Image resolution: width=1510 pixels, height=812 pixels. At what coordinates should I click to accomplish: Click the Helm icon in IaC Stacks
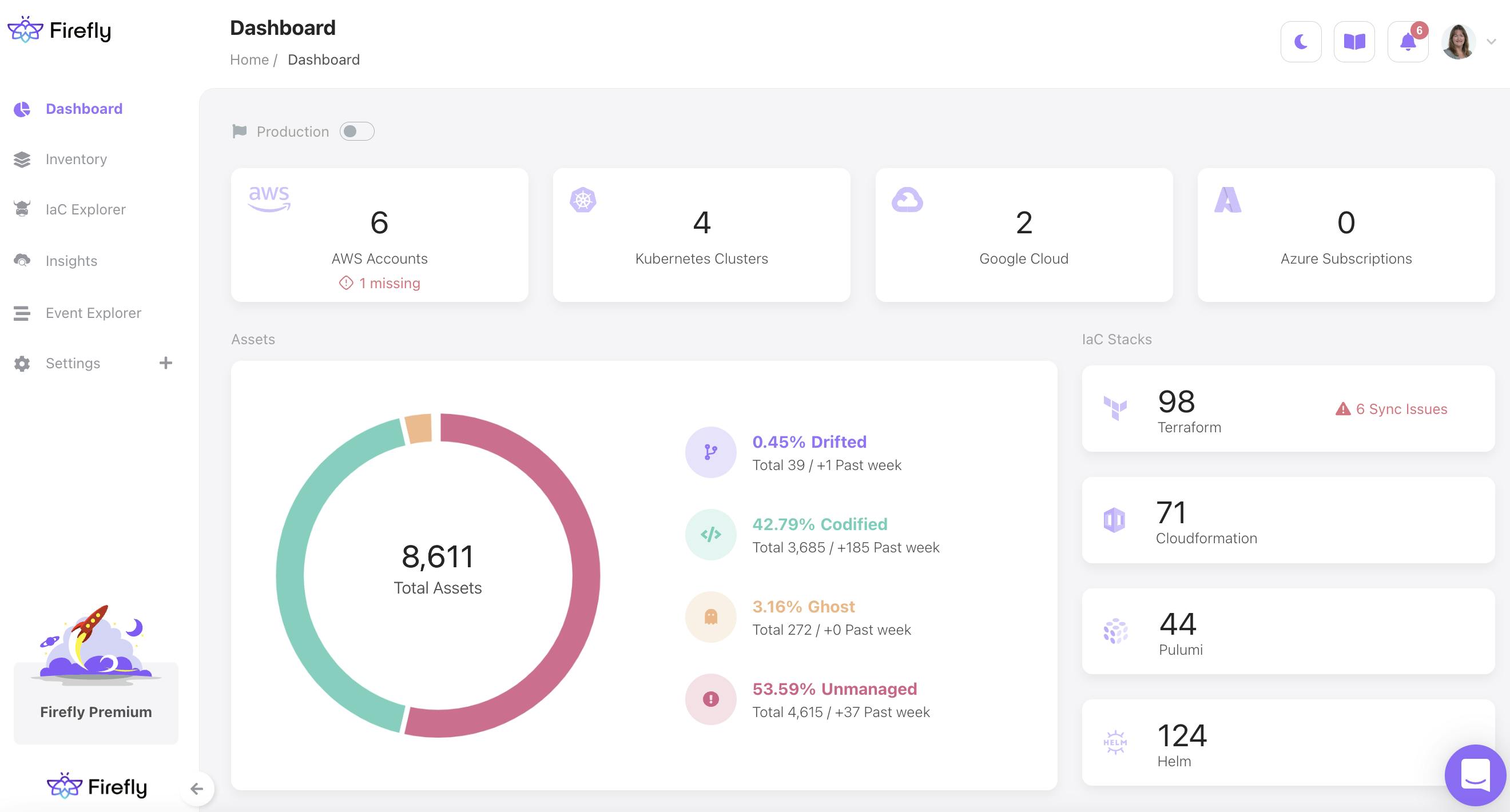coord(1115,741)
